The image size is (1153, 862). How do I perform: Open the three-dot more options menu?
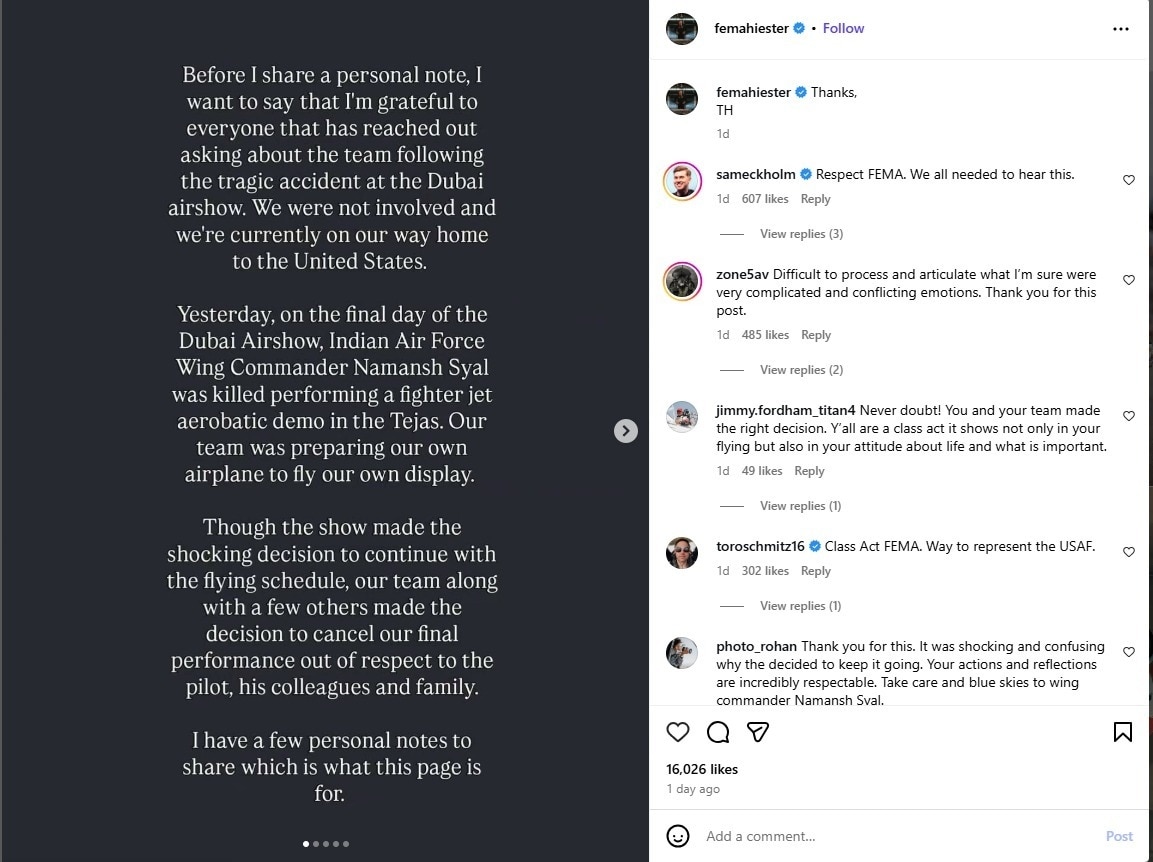[x=1120, y=29]
